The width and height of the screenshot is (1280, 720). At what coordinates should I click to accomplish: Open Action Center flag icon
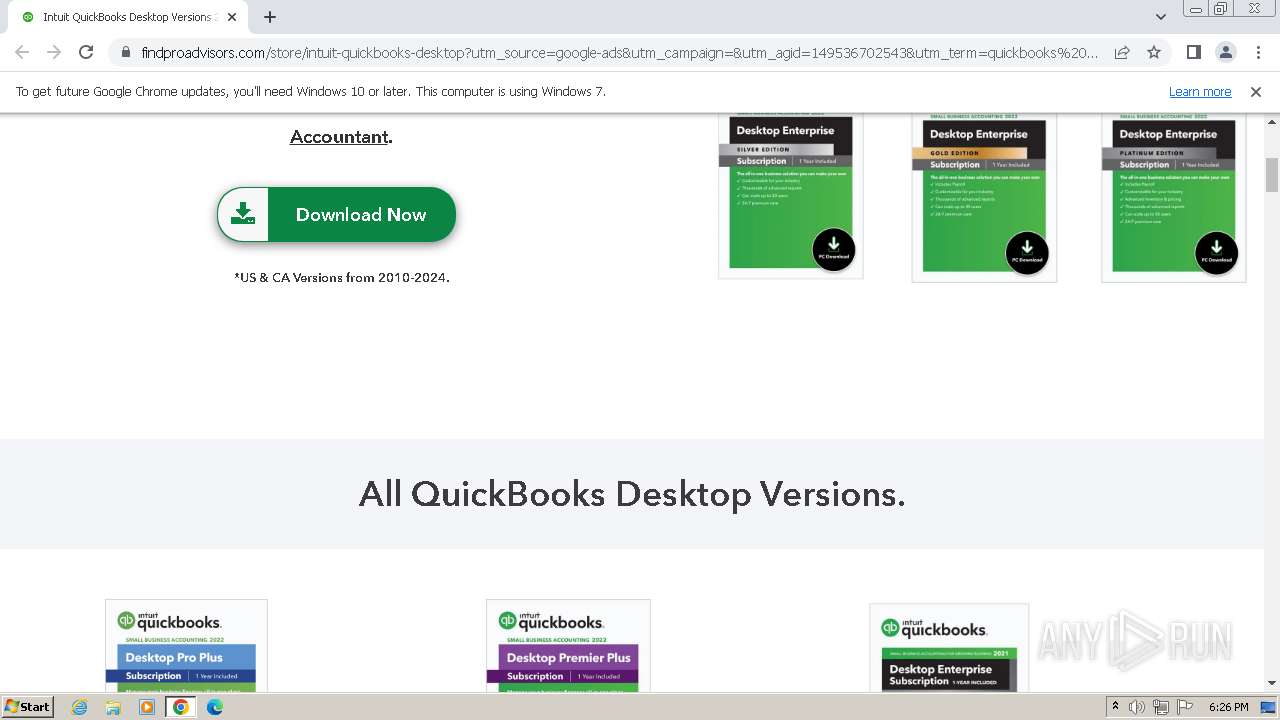tap(1183, 707)
